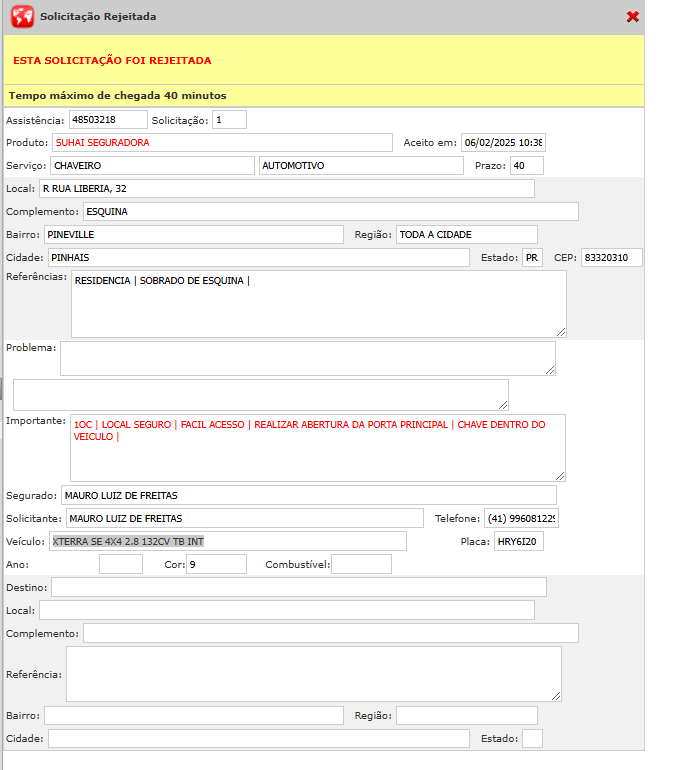Click the destination Complemento empty field
Screen dimensions: 676x770
(331, 633)
